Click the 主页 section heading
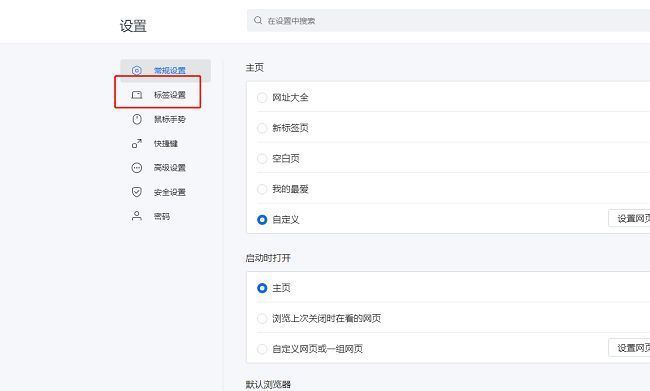This screenshot has width=650, height=391. point(255,68)
